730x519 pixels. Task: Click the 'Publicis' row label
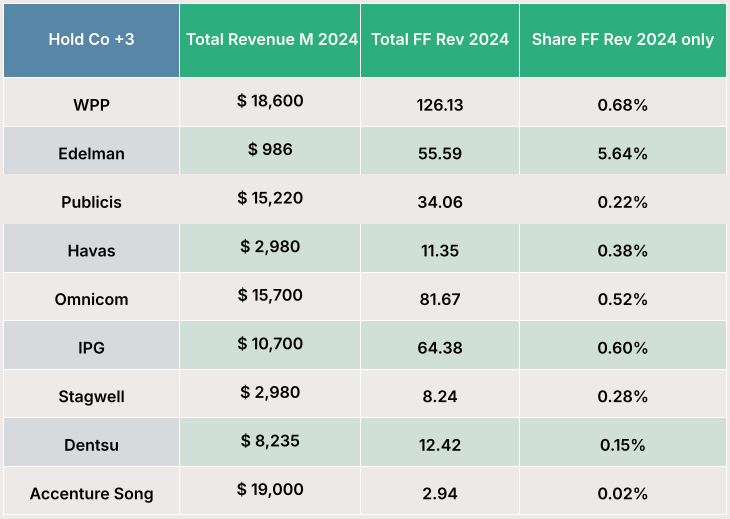coord(91,200)
